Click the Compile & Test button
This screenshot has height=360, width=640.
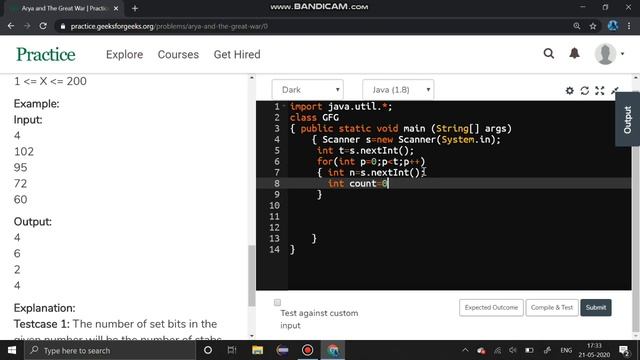(x=552, y=307)
